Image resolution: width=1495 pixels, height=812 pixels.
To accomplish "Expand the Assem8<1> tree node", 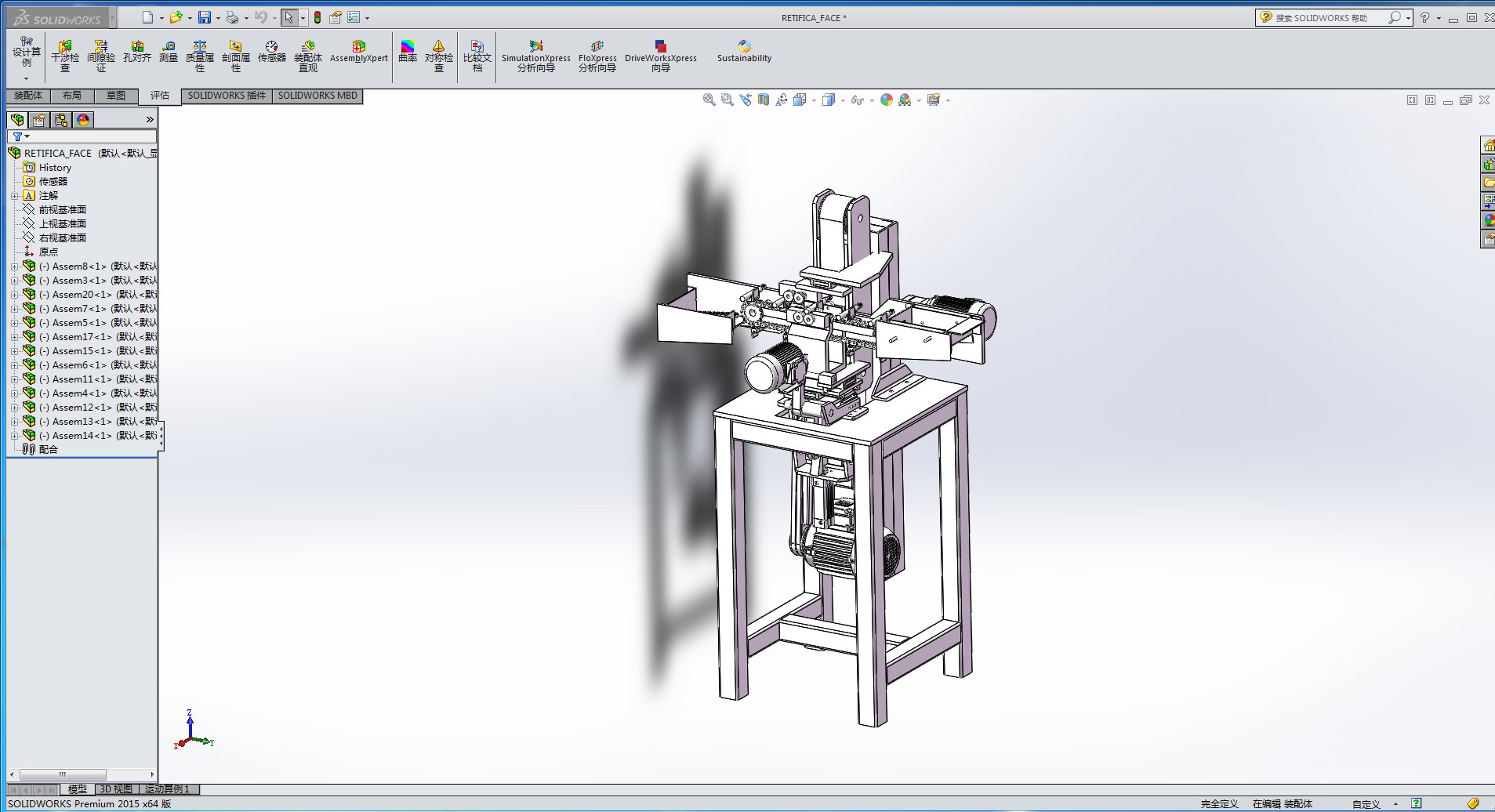I will pyautogui.click(x=14, y=266).
